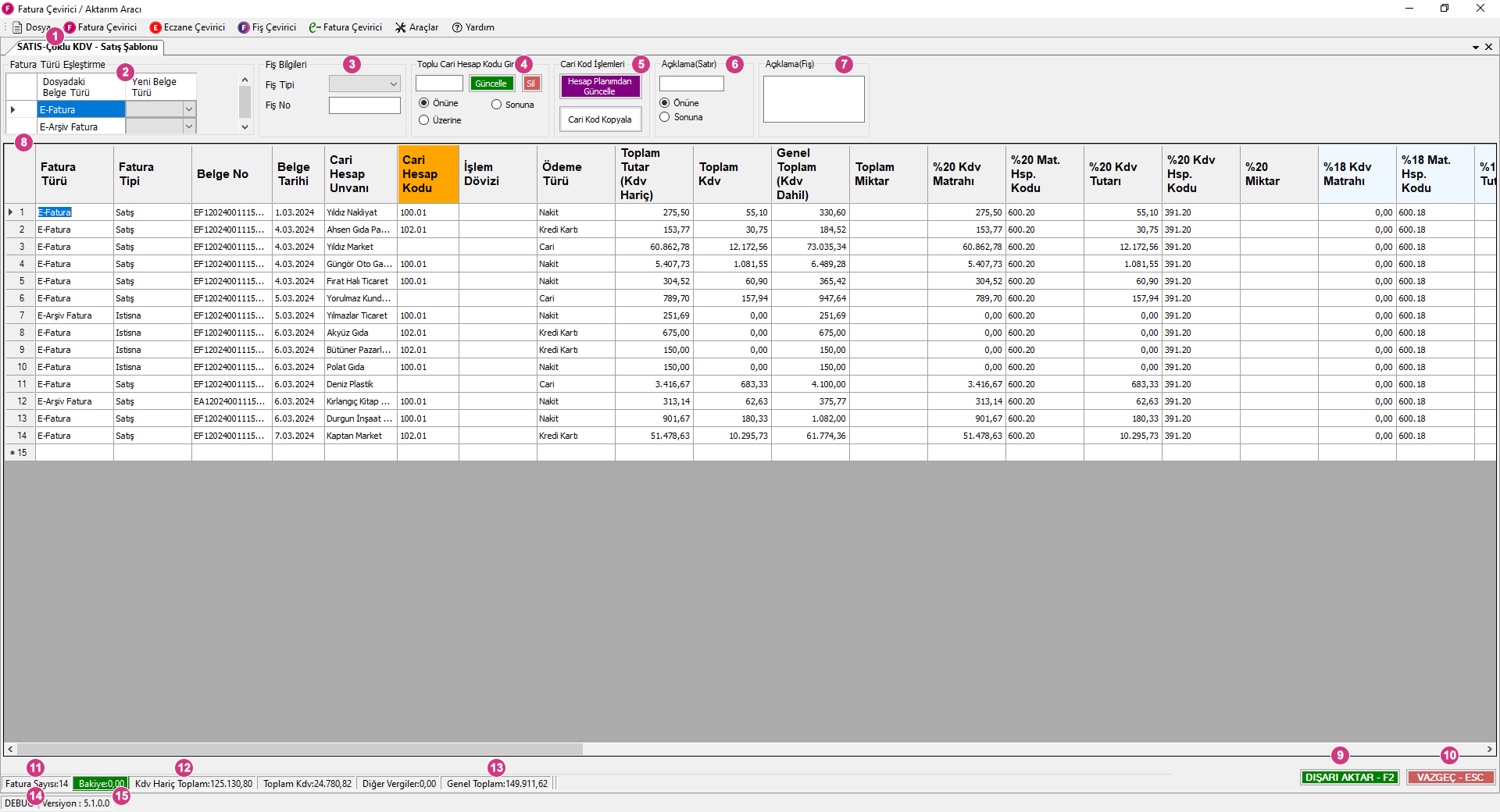
Task: Click the green e-Fatura Çevirici icon
Action: (315, 27)
